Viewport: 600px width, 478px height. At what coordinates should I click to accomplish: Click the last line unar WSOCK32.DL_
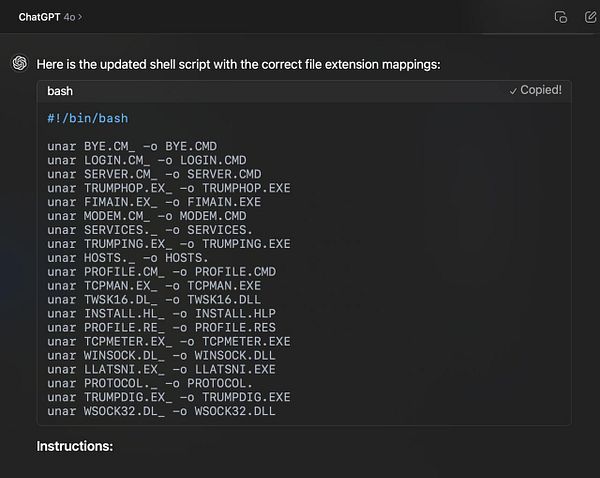(160, 411)
